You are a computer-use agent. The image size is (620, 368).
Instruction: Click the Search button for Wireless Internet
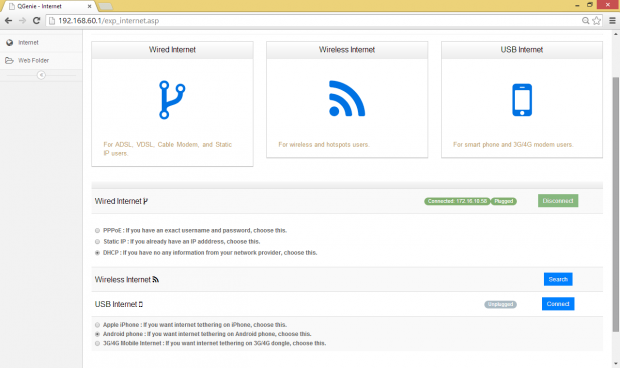[x=558, y=279]
